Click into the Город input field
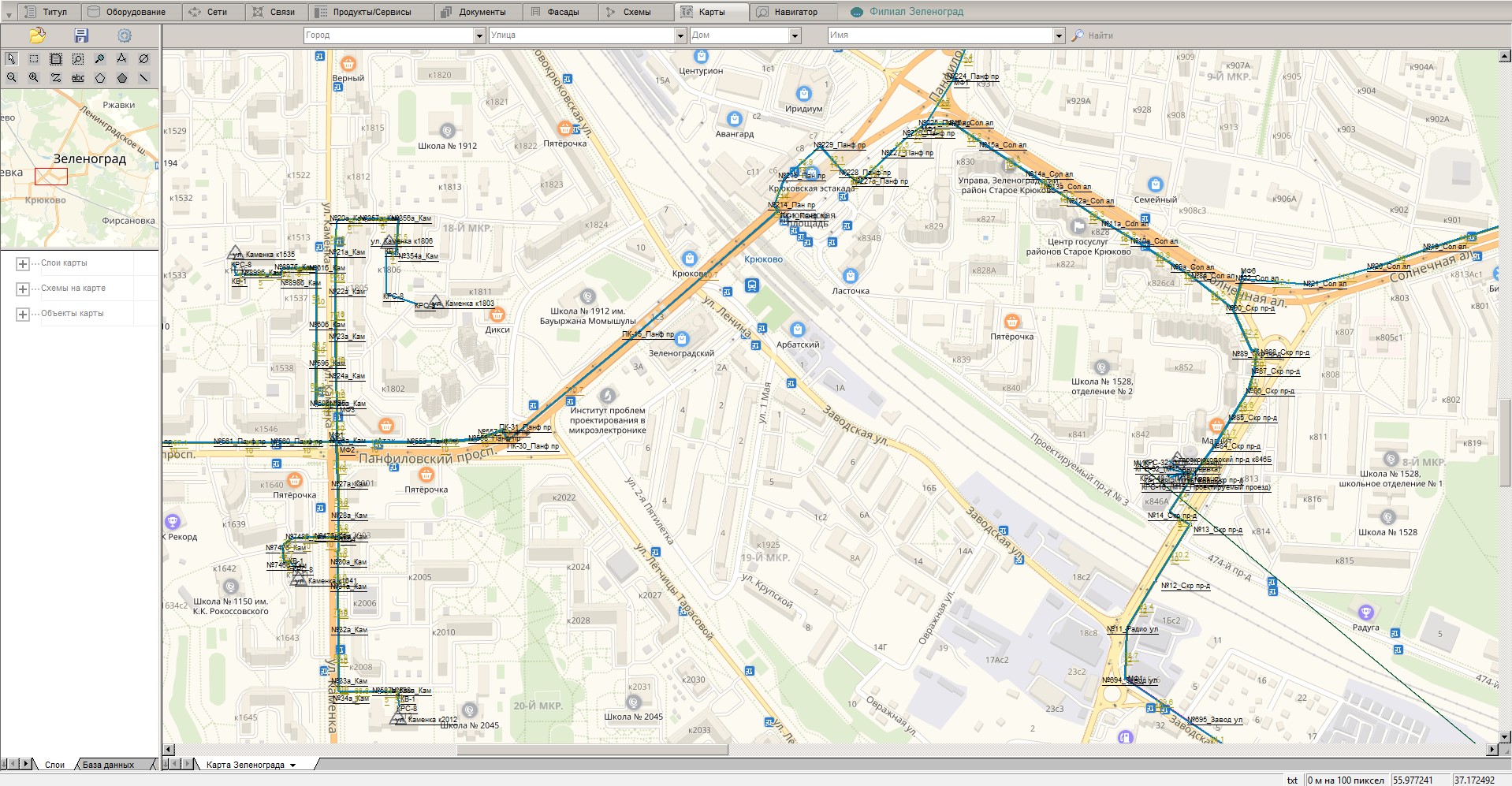 click(x=389, y=35)
